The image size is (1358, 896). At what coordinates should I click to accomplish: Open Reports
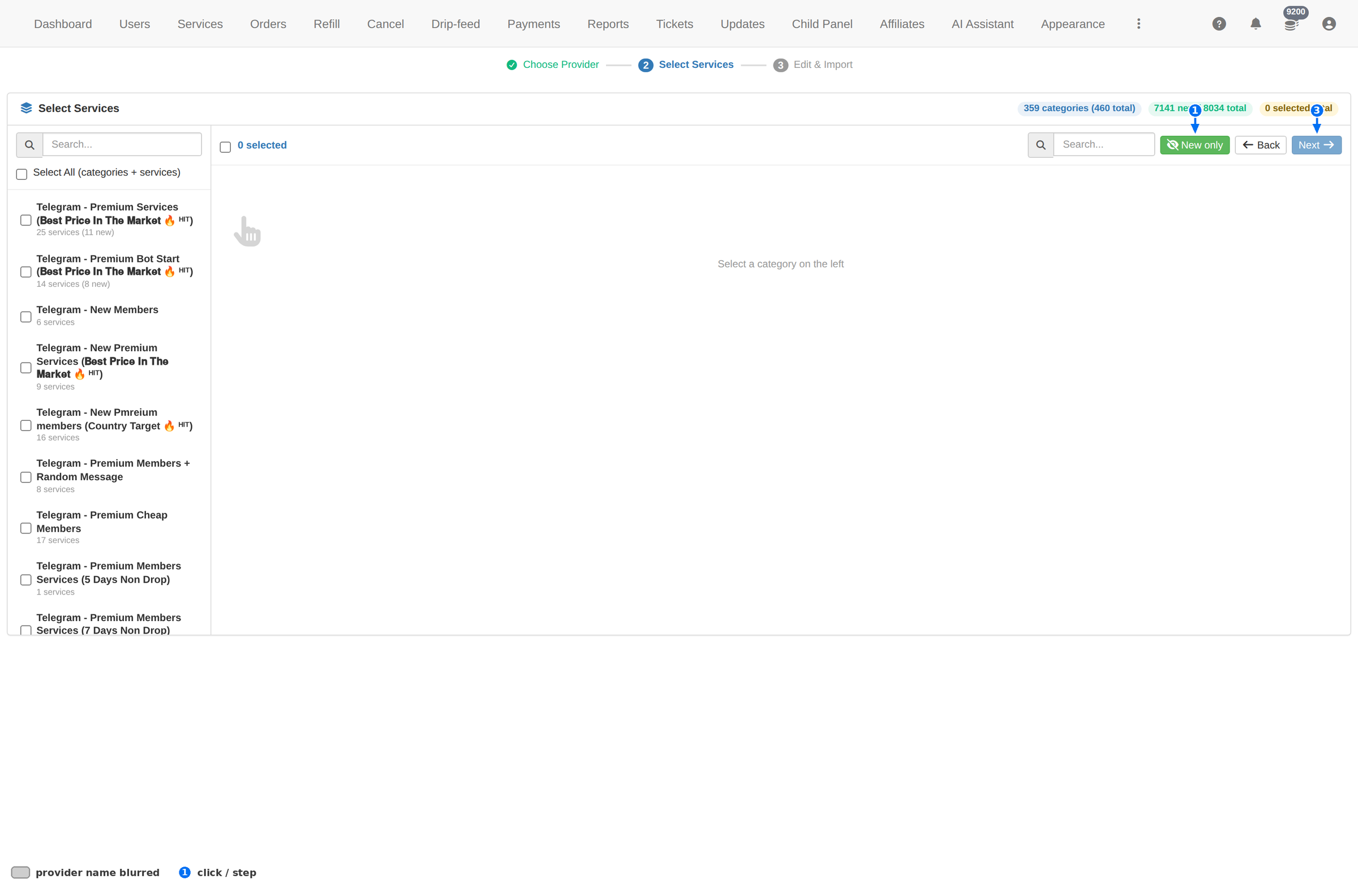[x=608, y=24]
